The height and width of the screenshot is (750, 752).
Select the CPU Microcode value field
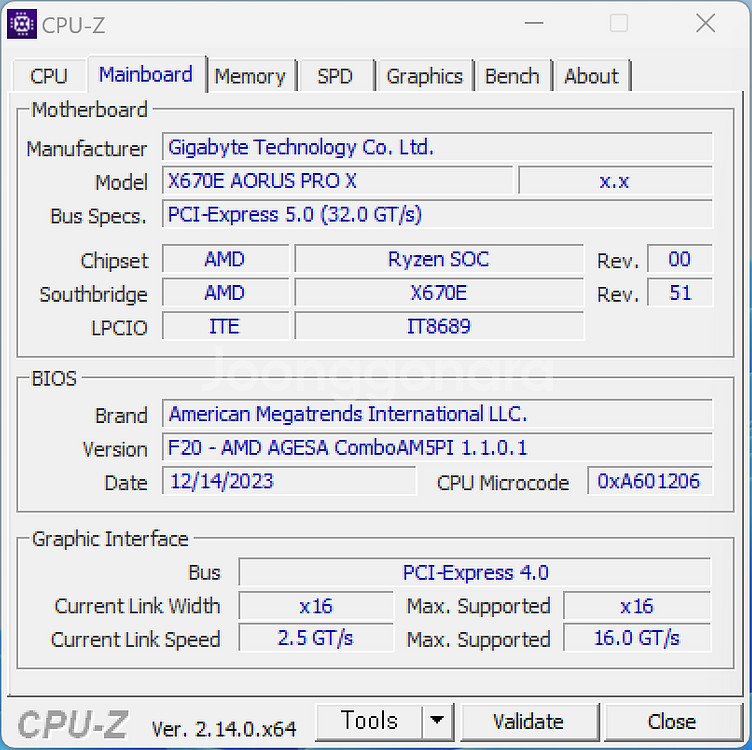tap(649, 481)
